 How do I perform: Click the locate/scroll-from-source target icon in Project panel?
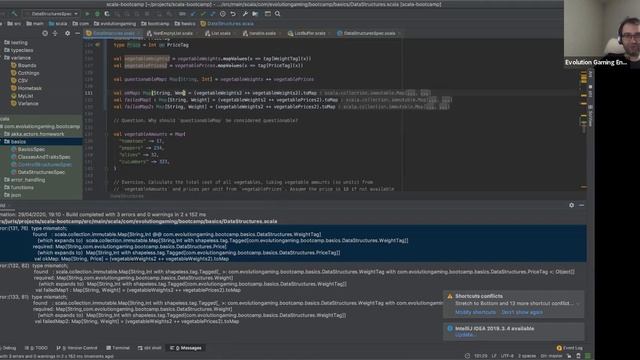click(45, 33)
